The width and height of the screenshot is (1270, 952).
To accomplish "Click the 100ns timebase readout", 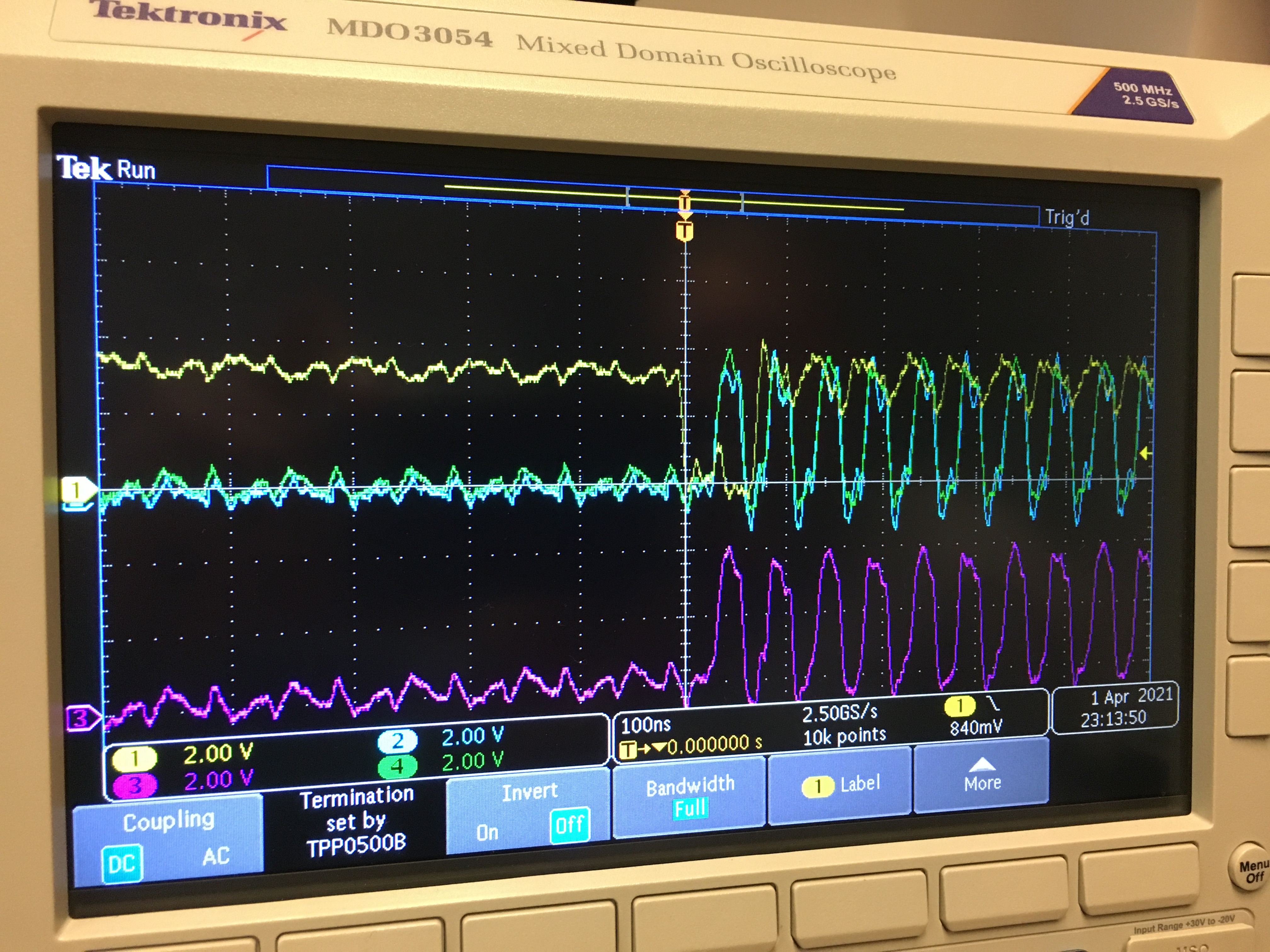I will pyautogui.click(x=646, y=725).
